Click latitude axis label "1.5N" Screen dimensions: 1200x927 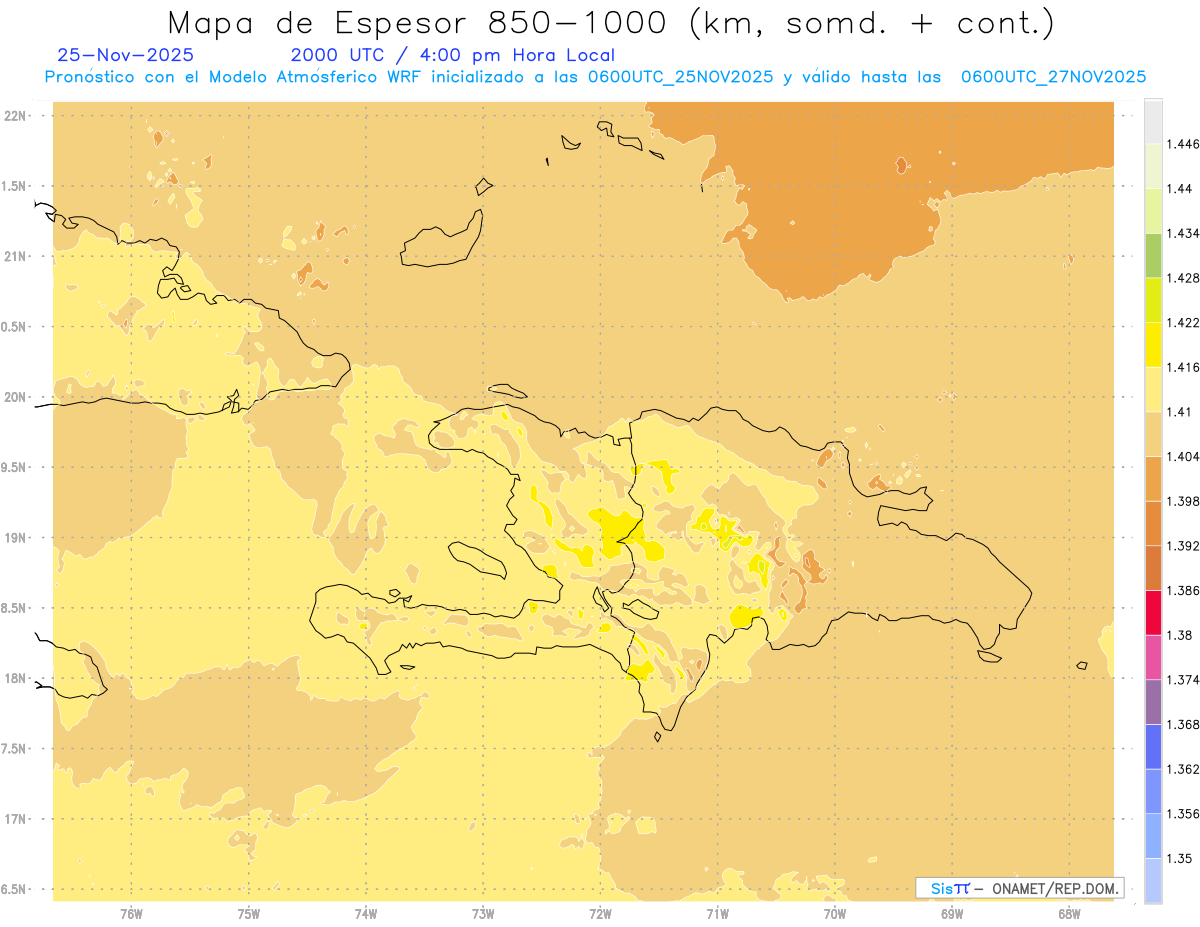(15, 187)
